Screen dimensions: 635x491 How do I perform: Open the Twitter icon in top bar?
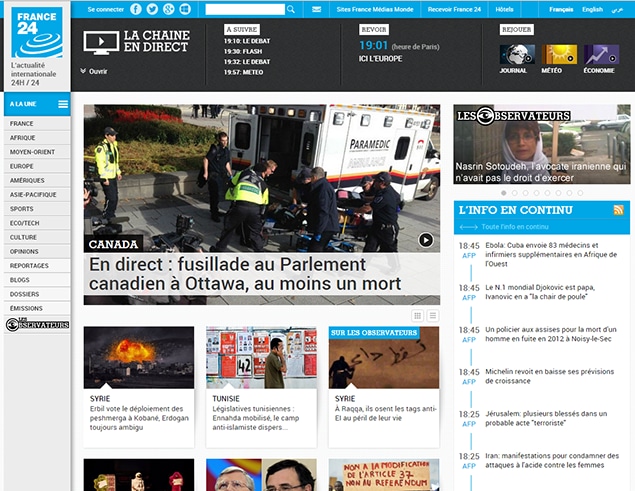[x=152, y=9]
